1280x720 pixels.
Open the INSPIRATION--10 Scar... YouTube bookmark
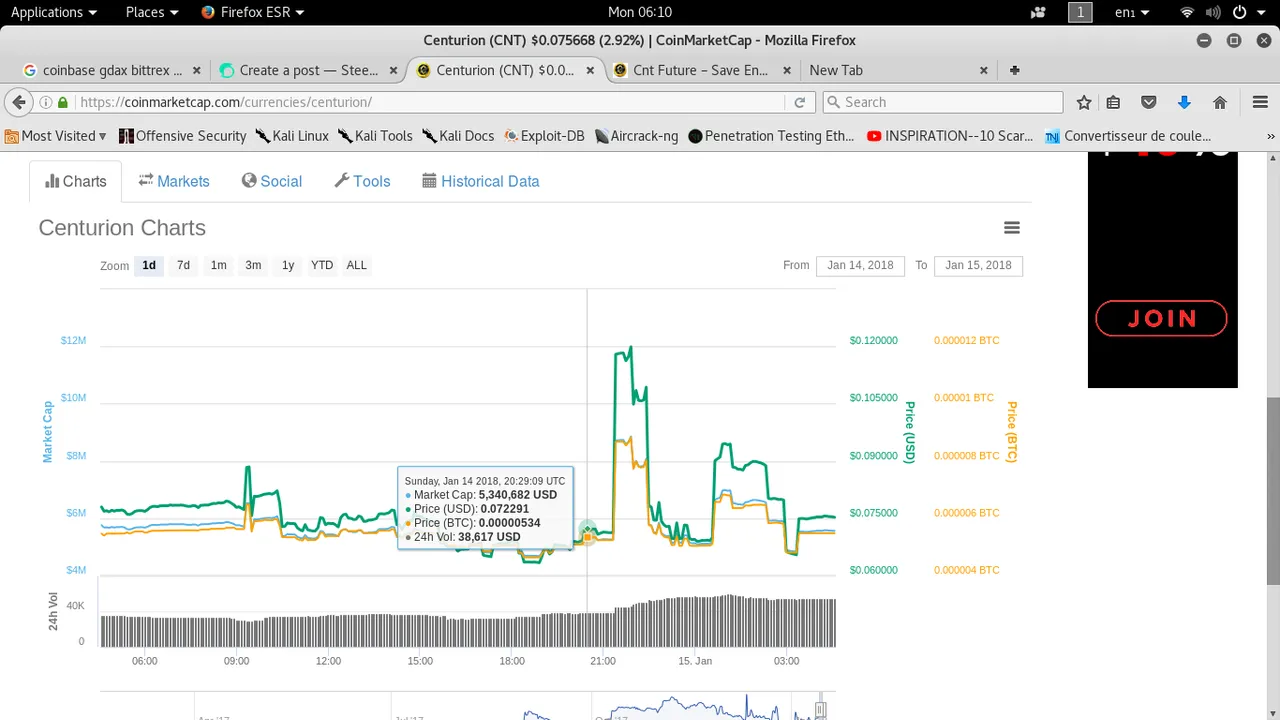[950, 136]
